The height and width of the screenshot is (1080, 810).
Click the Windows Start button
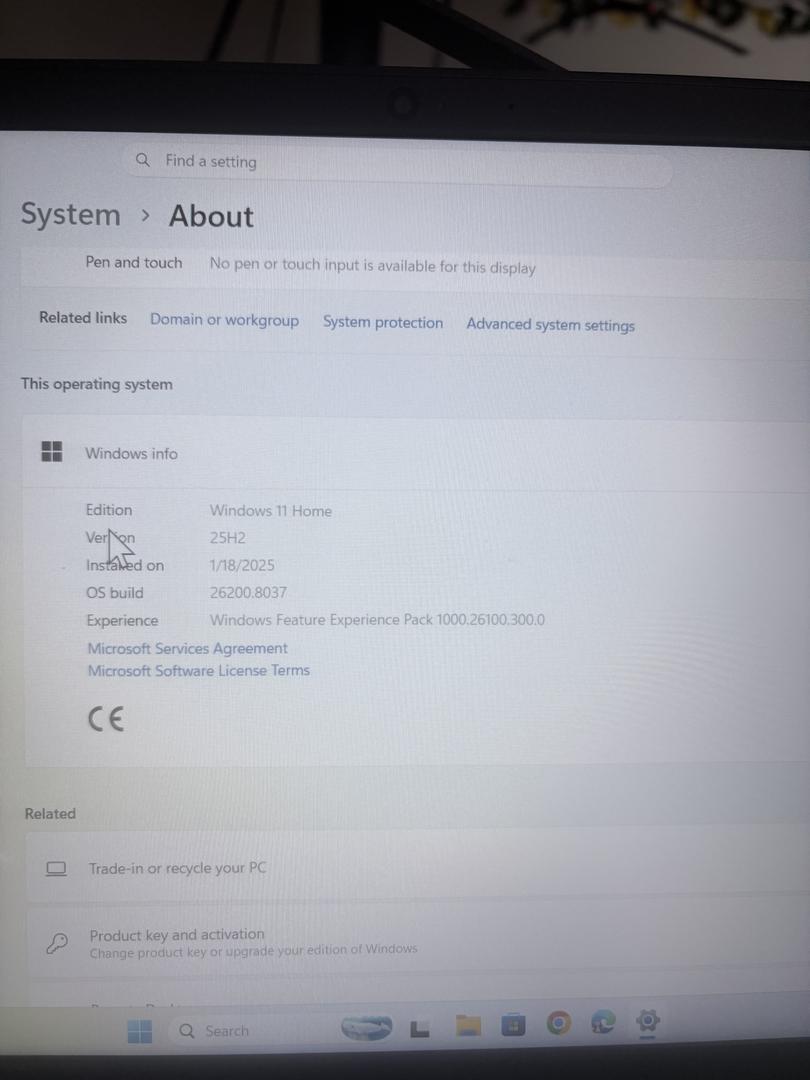tap(140, 1031)
